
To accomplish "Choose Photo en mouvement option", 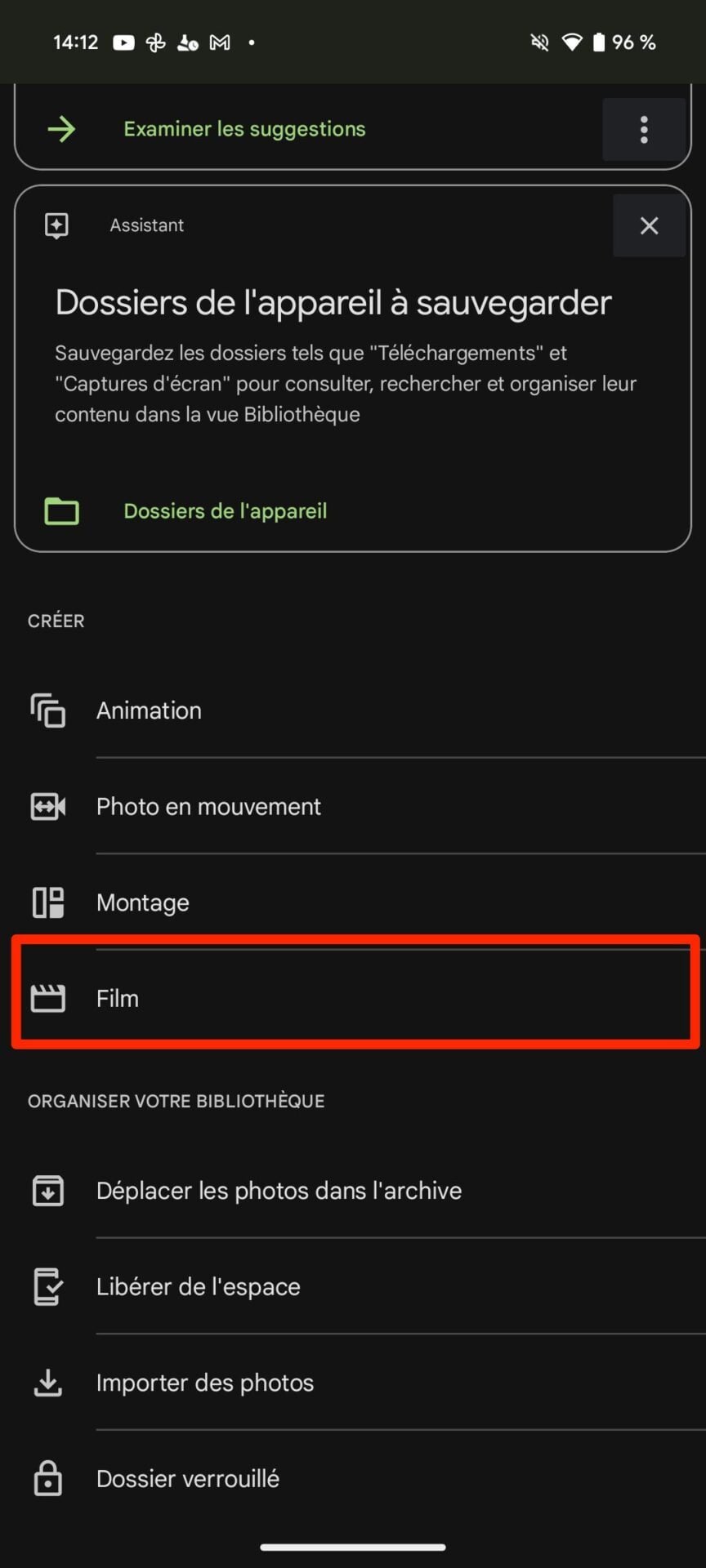I will (x=208, y=807).
